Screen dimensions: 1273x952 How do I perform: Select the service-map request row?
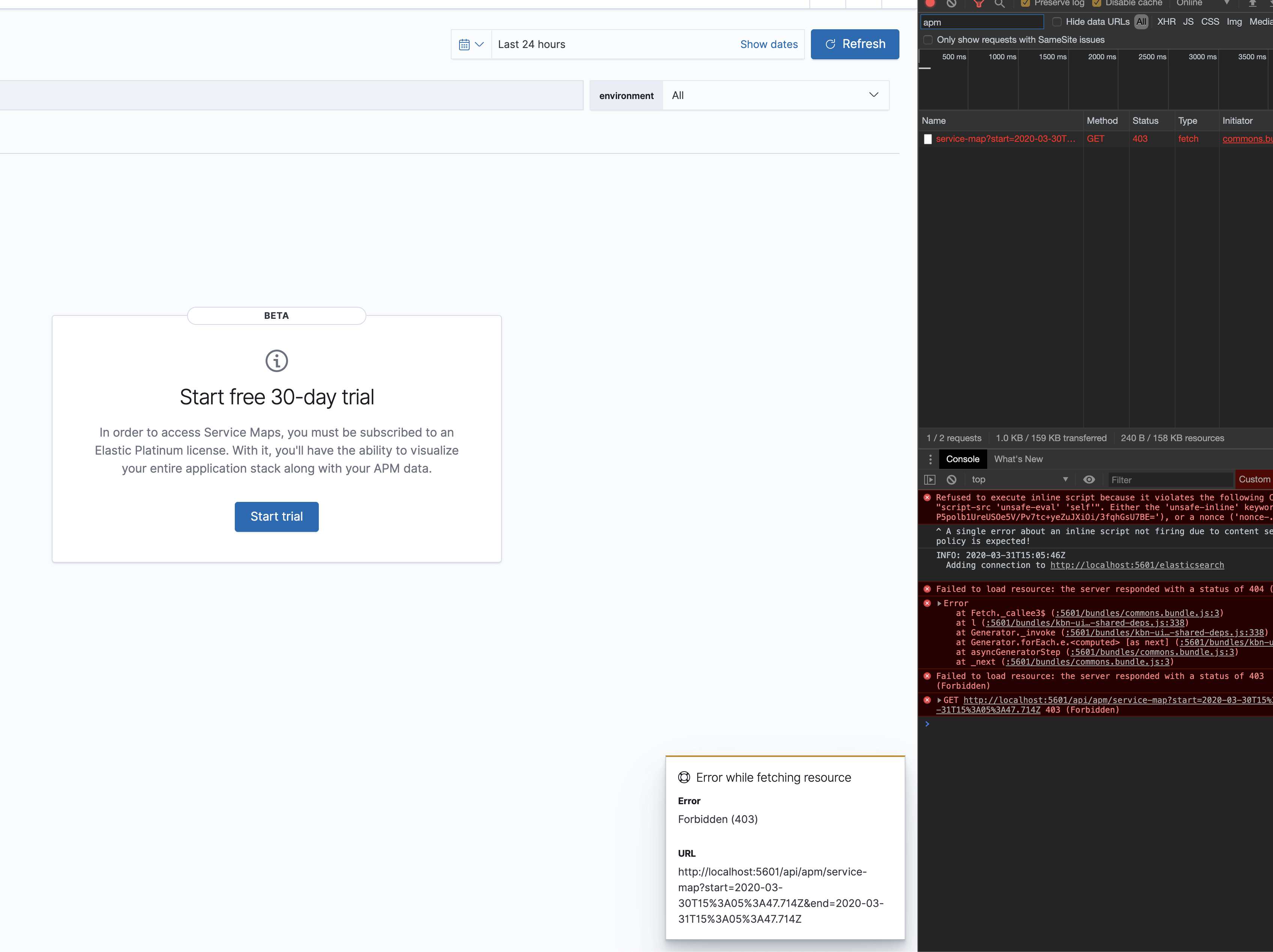(1096, 139)
